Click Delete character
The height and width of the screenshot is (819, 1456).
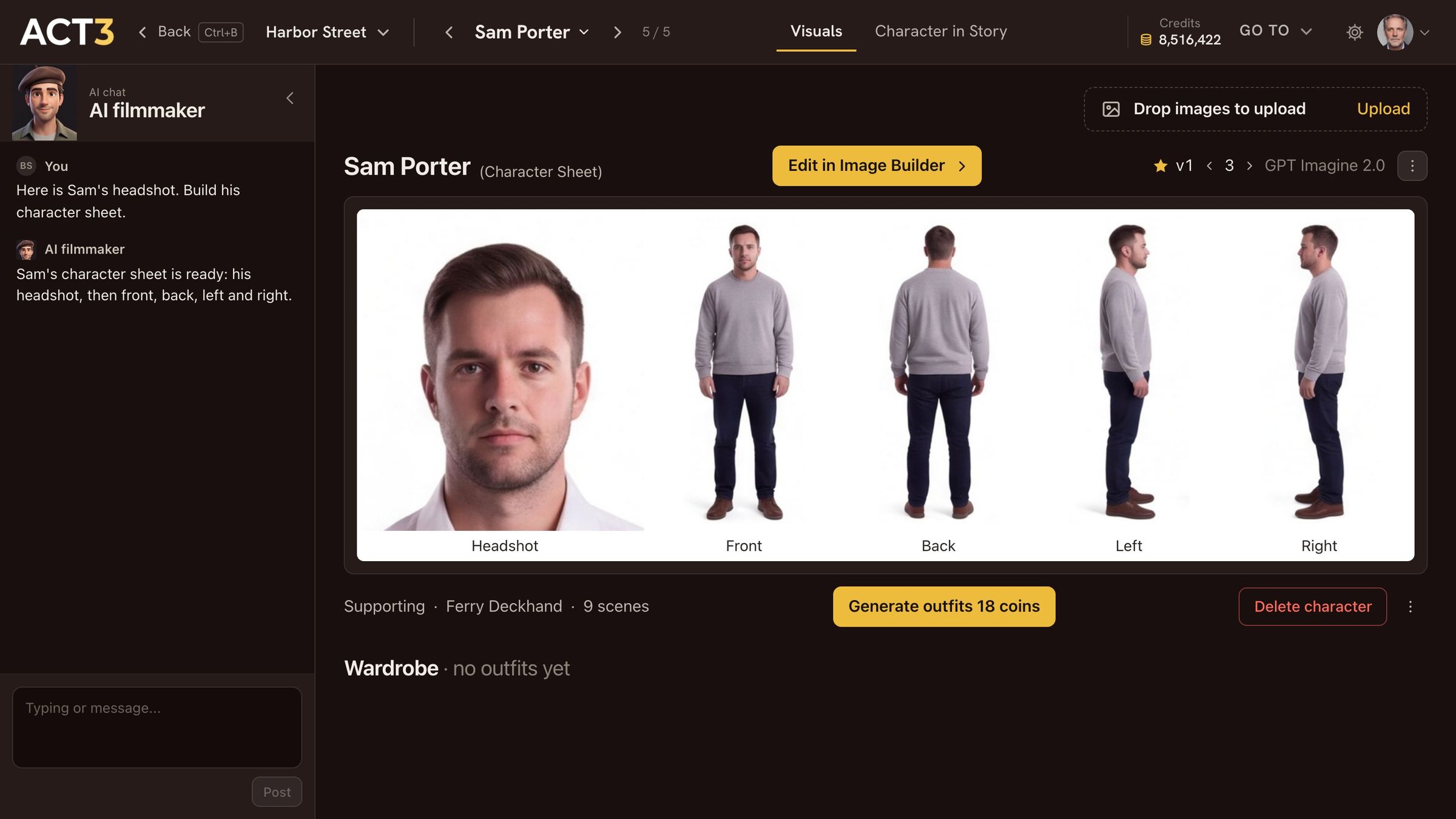[1312, 606]
